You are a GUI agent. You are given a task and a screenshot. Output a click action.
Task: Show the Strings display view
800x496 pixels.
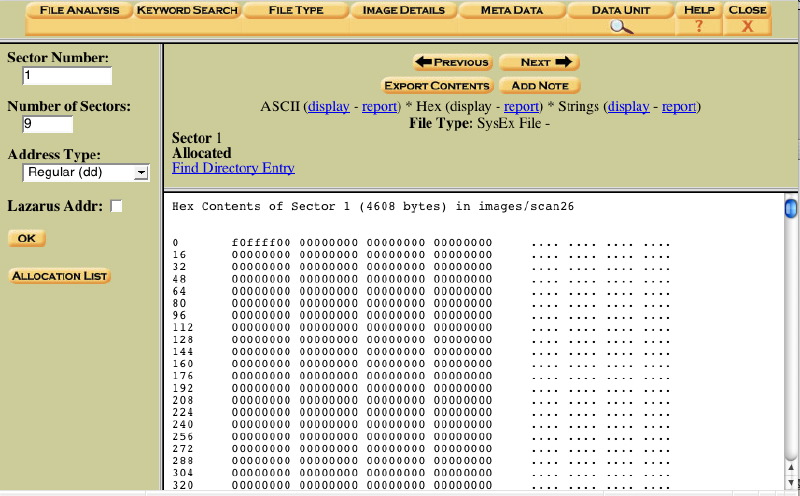pyautogui.click(x=629, y=107)
